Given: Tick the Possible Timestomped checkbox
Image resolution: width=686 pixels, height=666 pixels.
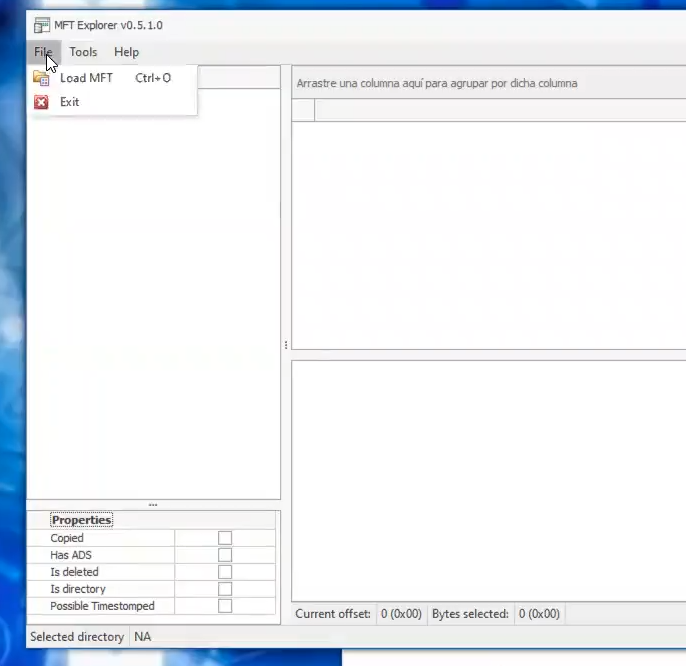Looking at the screenshot, I should point(225,606).
